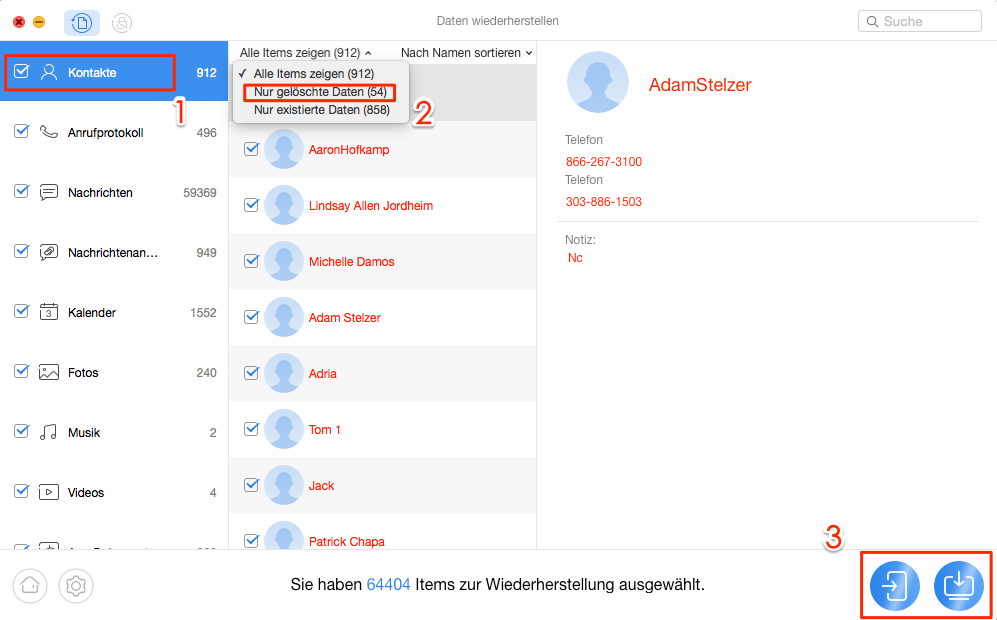Click the Kalender calendar icon
This screenshot has height=620, width=997.
pyautogui.click(x=48, y=312)
